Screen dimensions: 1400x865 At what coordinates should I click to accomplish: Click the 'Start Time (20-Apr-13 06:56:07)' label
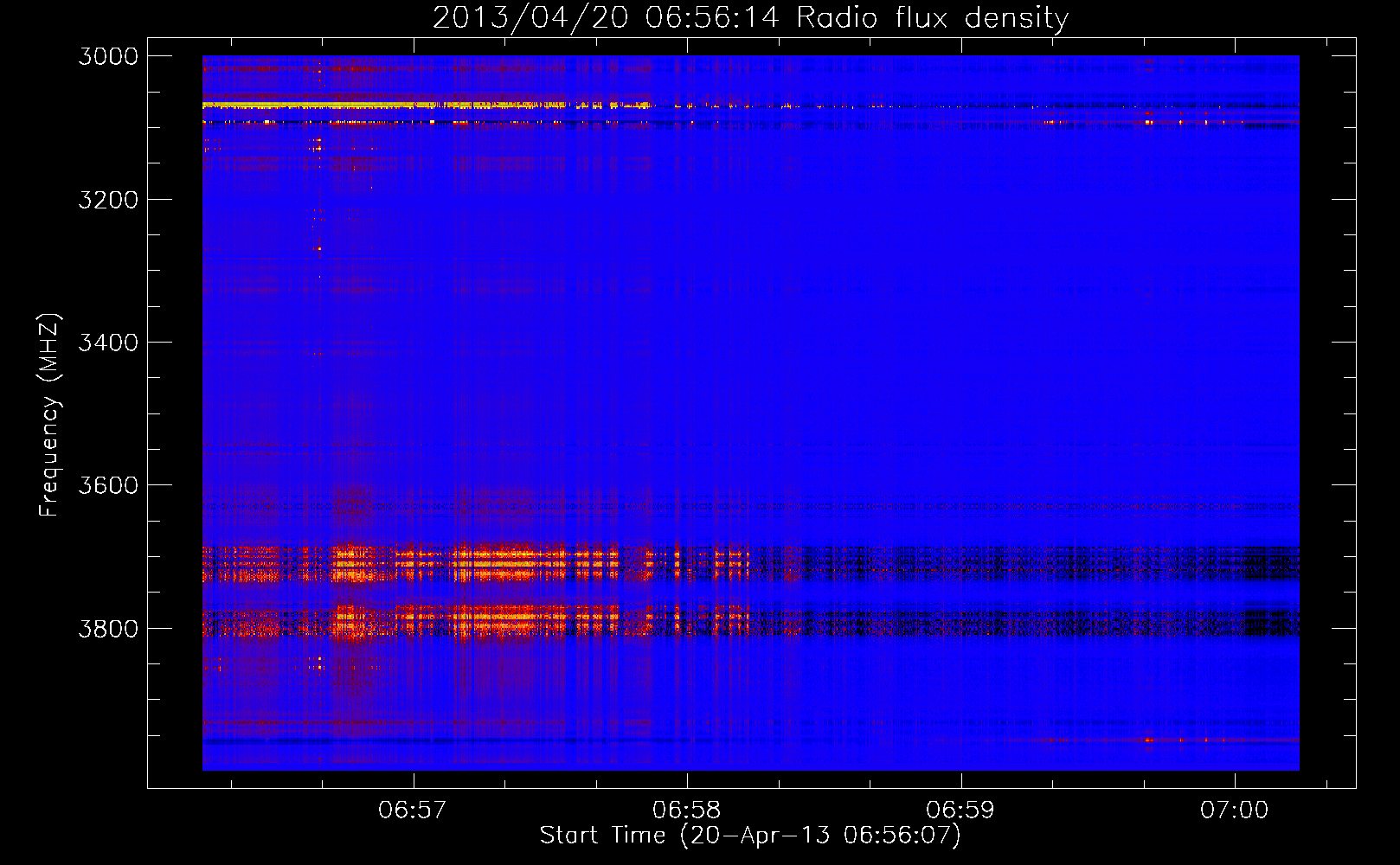point(750,836)
